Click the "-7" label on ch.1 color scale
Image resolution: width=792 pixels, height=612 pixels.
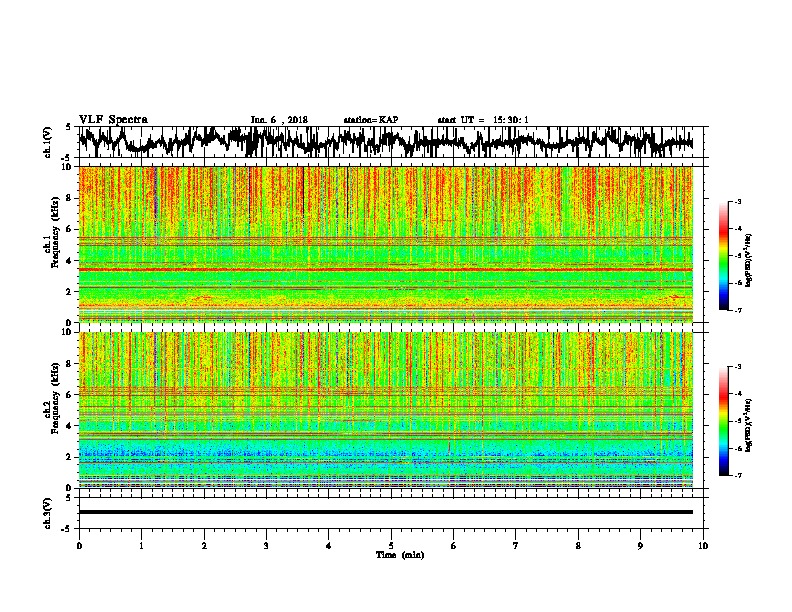click(x=738, y=310)
